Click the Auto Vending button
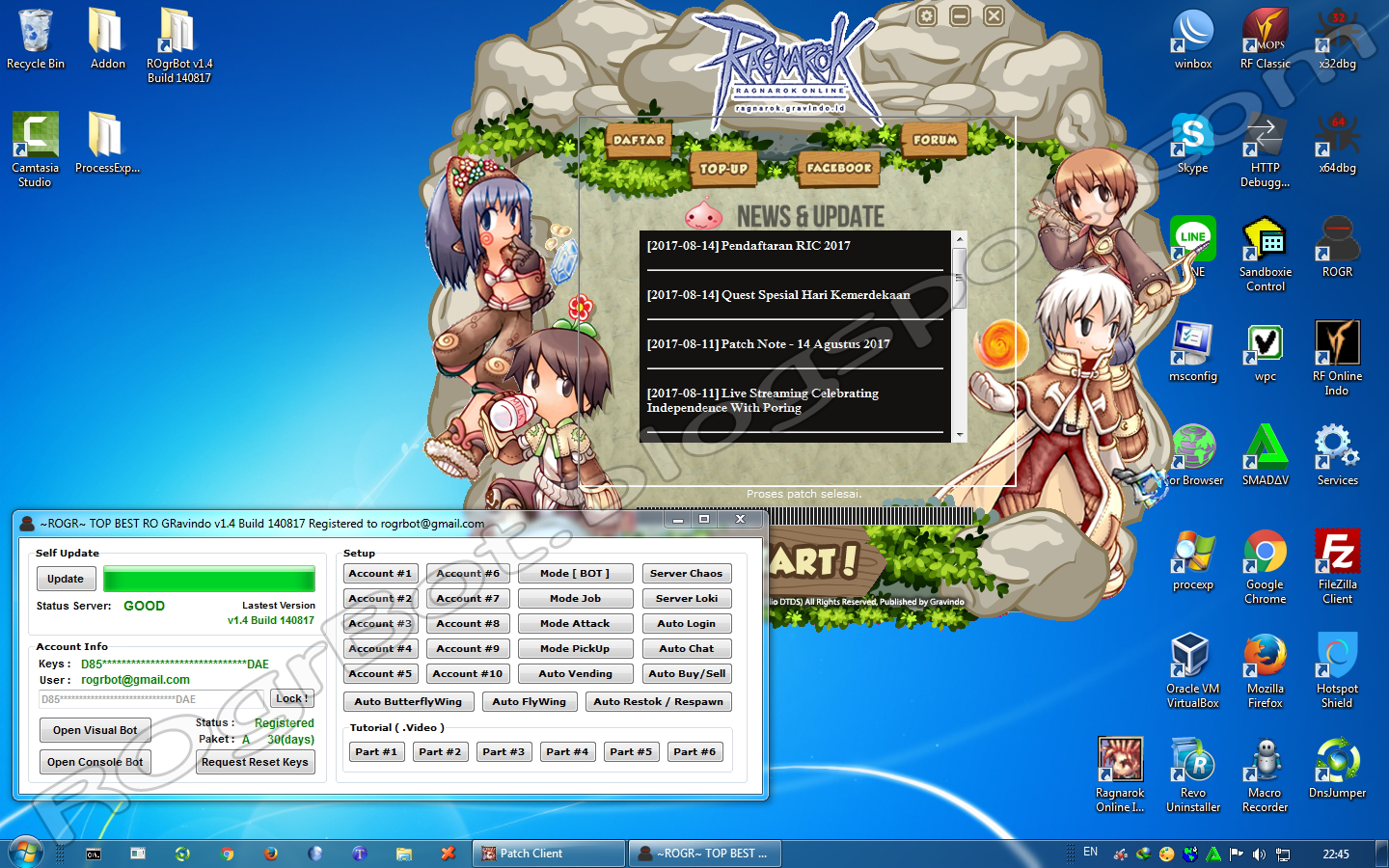This screenshot has height=868, width=1389. (575, 674)
